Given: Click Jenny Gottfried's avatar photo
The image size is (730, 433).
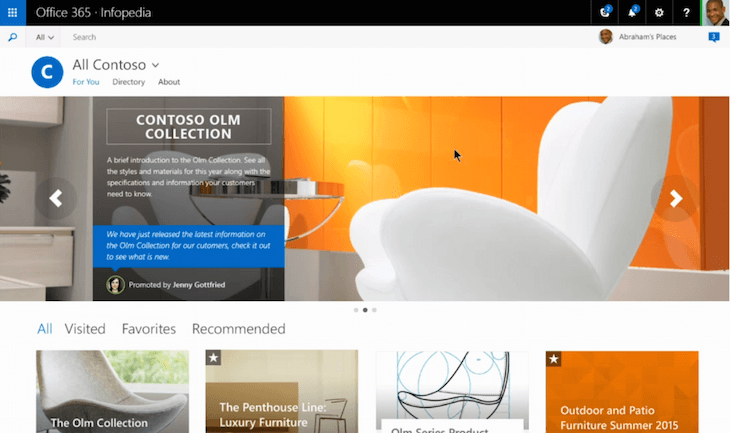Looking at the screenshot, I should pyautogui.click(x=115, y=284).
